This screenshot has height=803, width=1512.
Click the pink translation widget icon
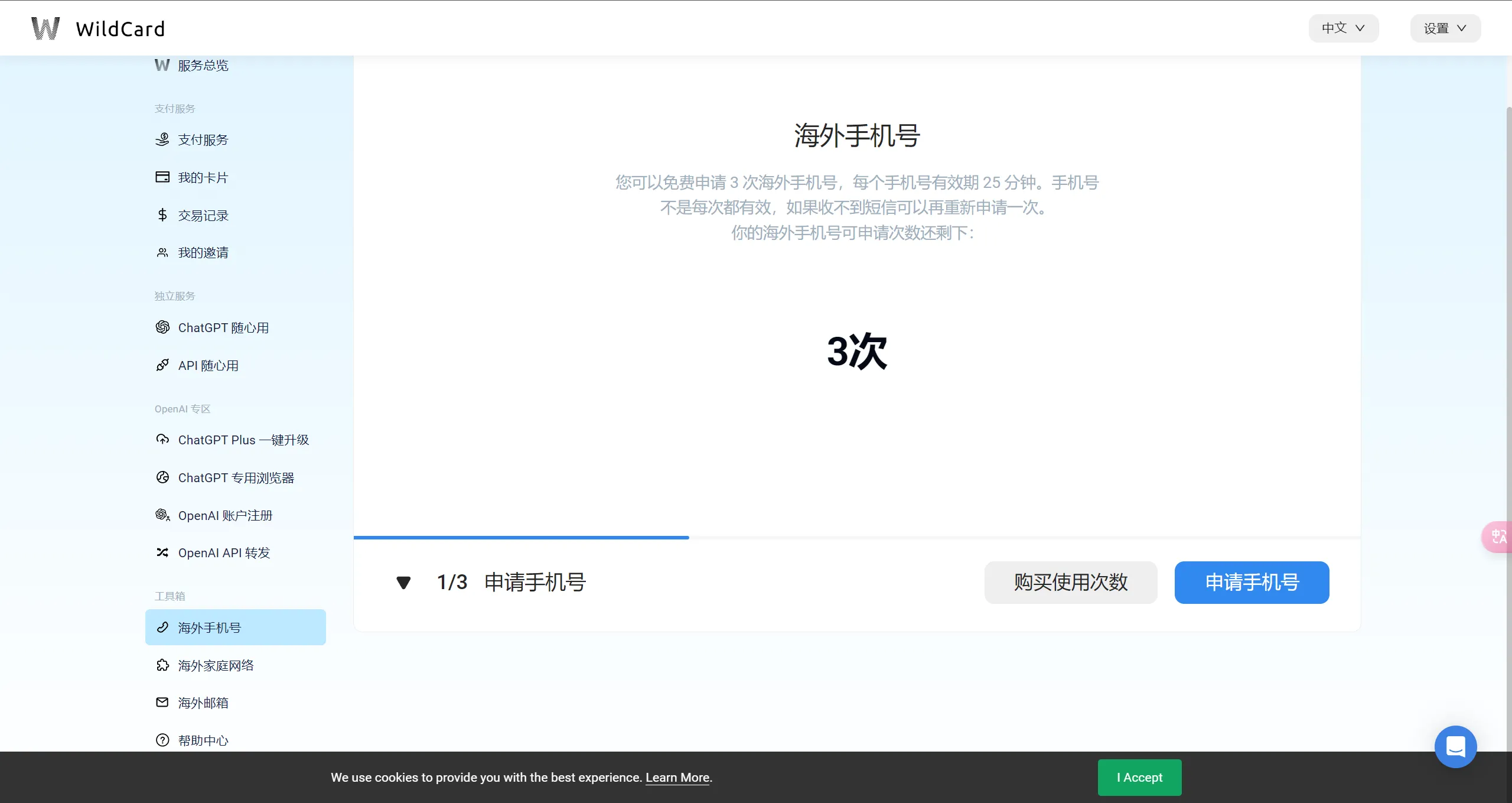pos(1498,537)
